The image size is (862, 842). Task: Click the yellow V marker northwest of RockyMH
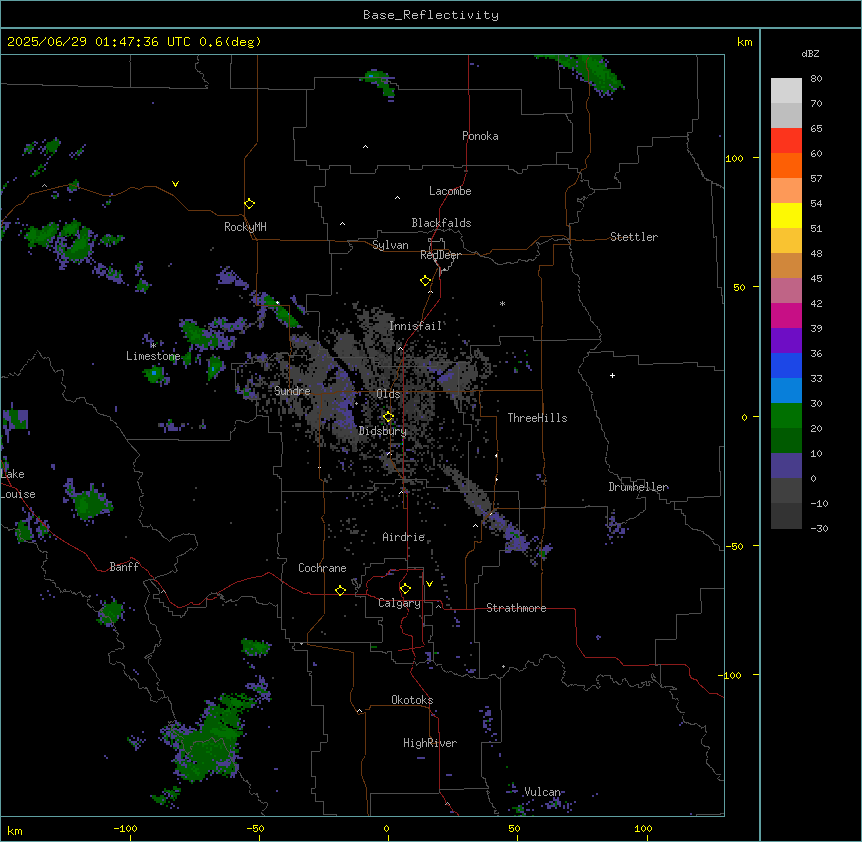click(x=175, y=184)
